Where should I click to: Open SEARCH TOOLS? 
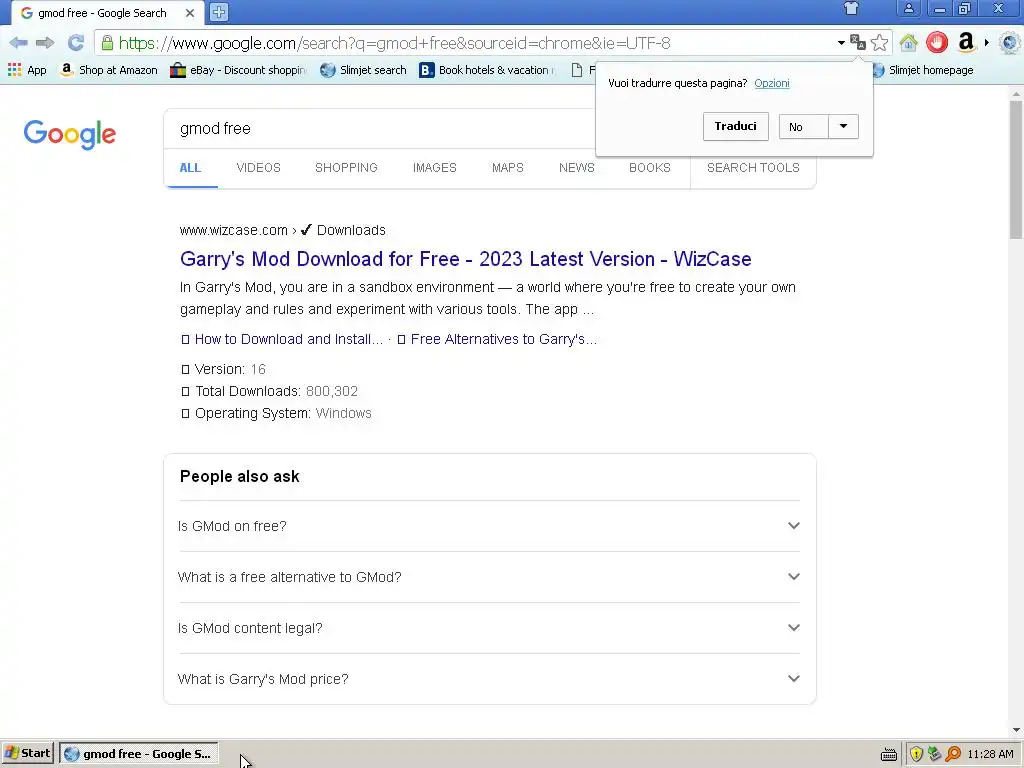point(753,168)
